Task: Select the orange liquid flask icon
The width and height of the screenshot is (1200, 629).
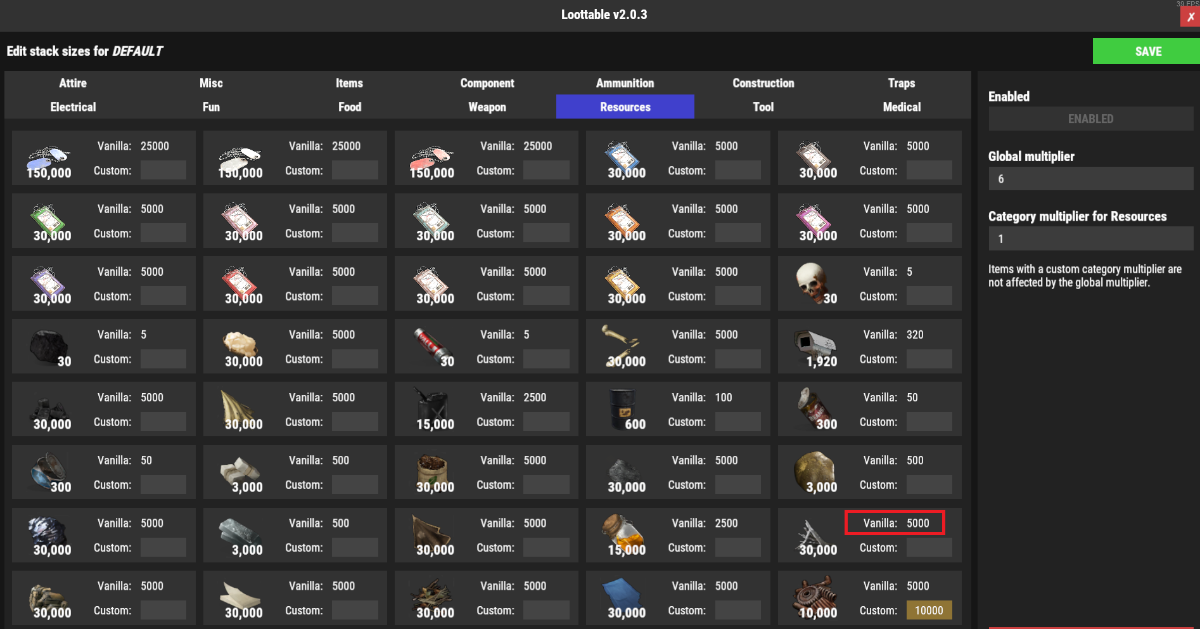Action: coord(623,532)
